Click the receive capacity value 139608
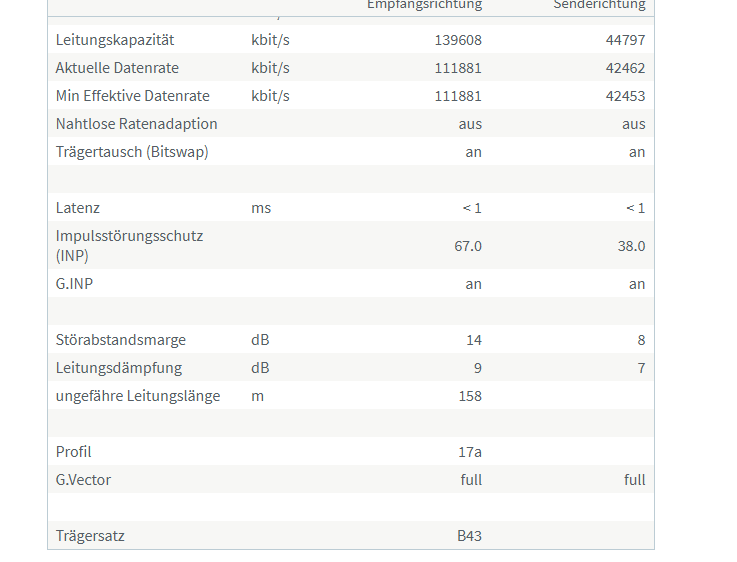 tap(458, 40)
